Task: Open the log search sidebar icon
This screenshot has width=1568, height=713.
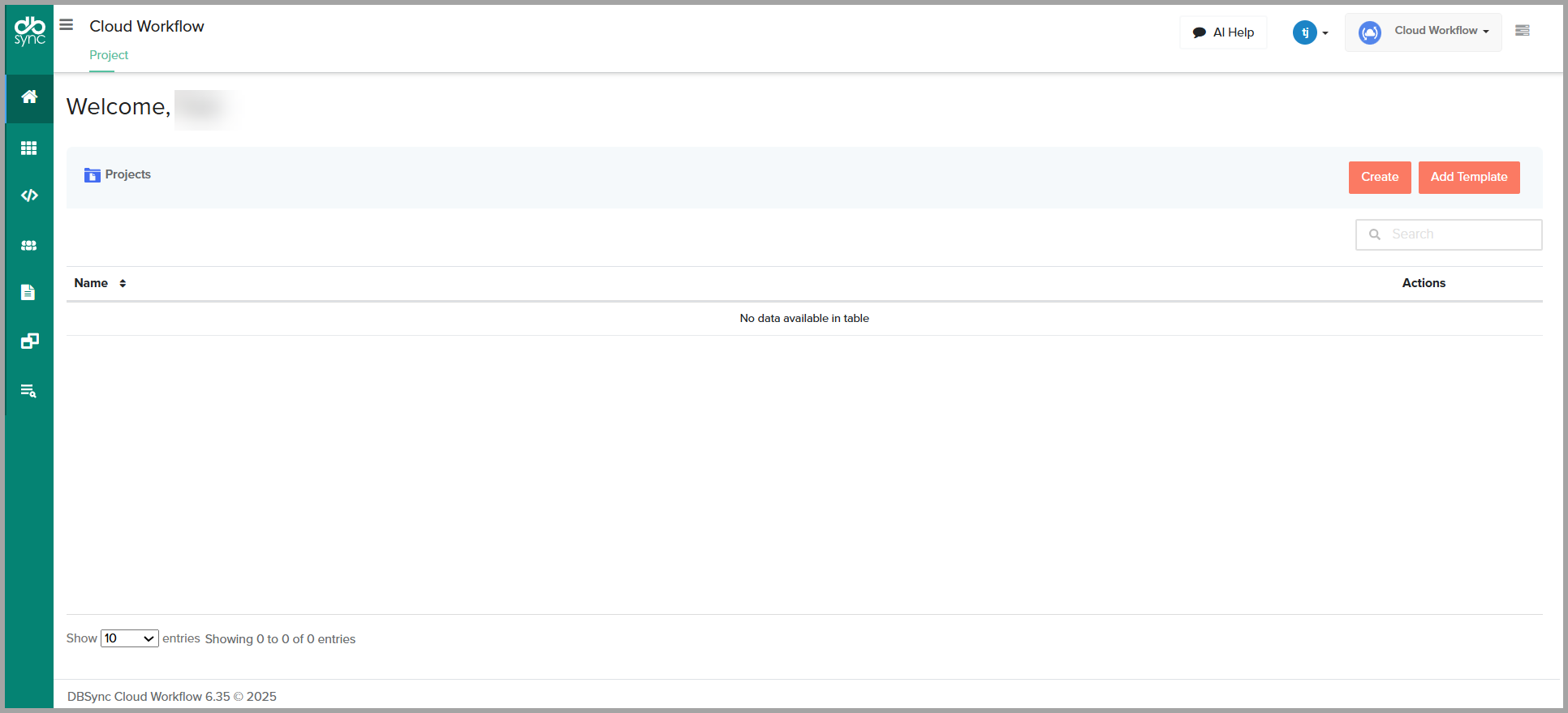Action: (x=28, y=391)
